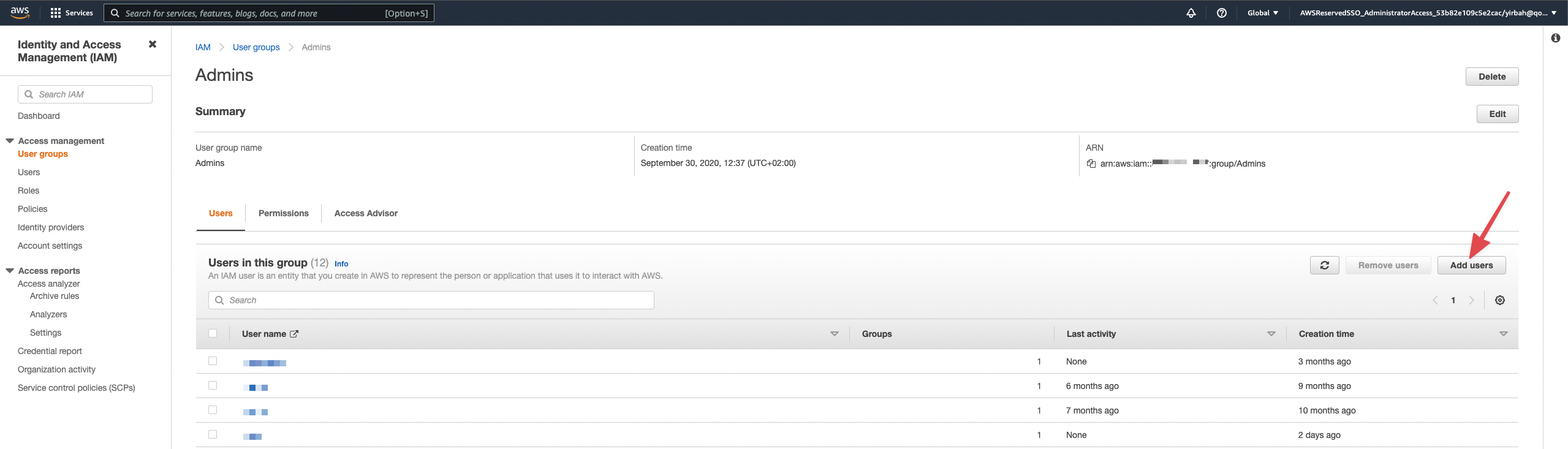Screen dimensions: 1568x449
Task: Switch to the Permissions tab
Action: (284, 213)
